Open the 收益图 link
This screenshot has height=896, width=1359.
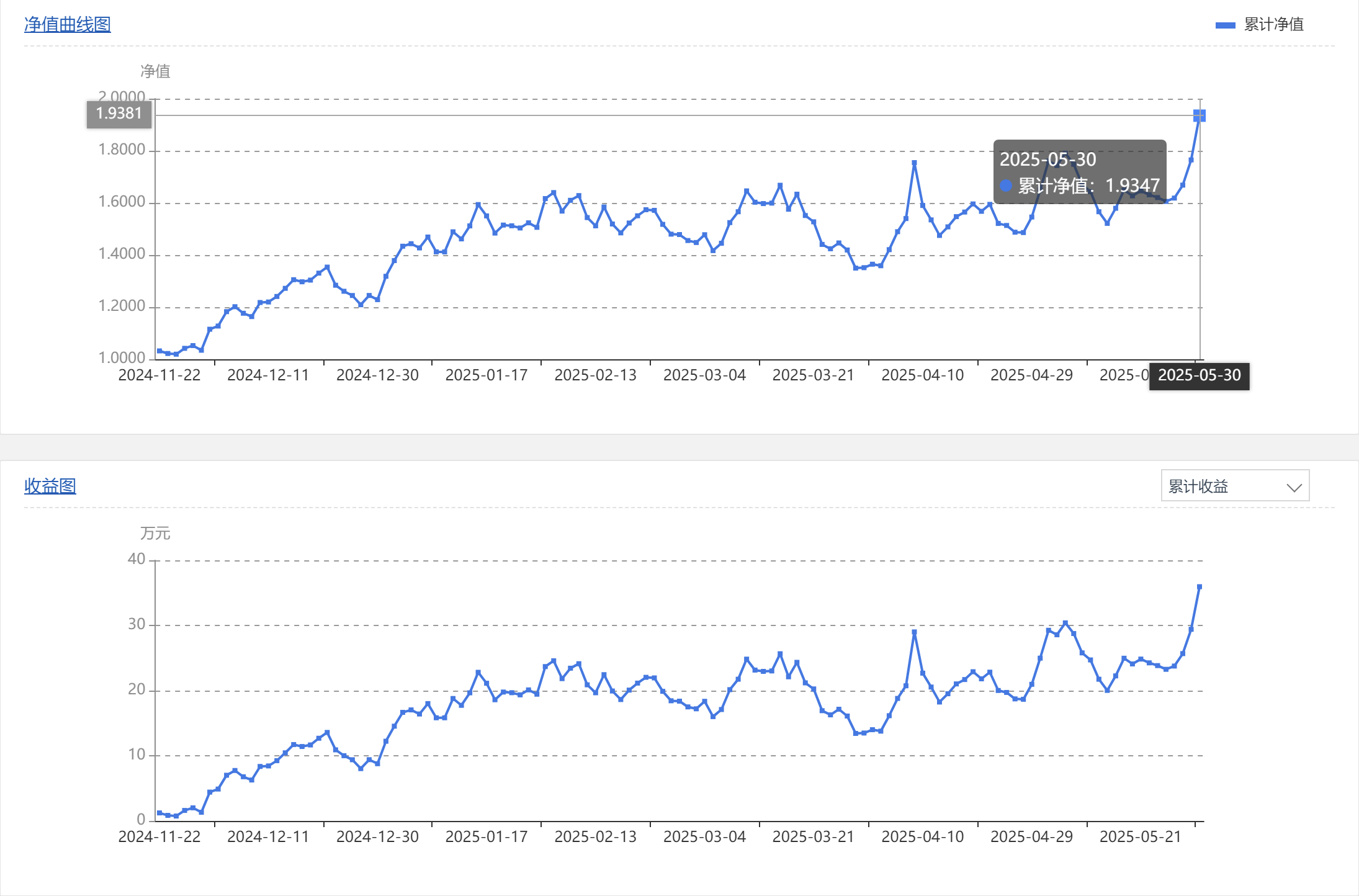(50, 486)
